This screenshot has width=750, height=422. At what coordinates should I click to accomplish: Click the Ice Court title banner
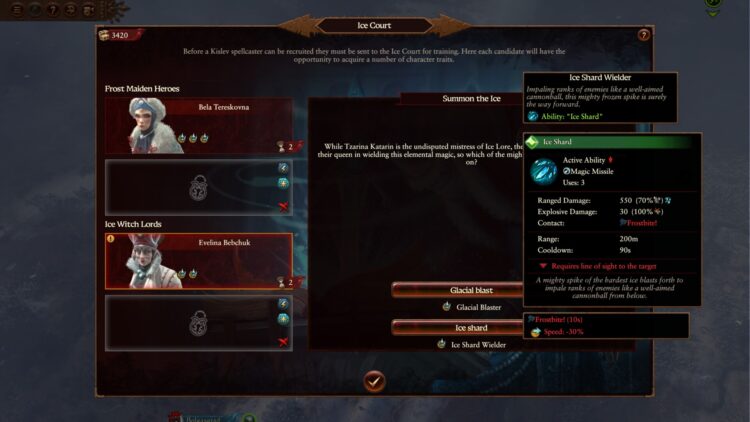coord(374,25)
